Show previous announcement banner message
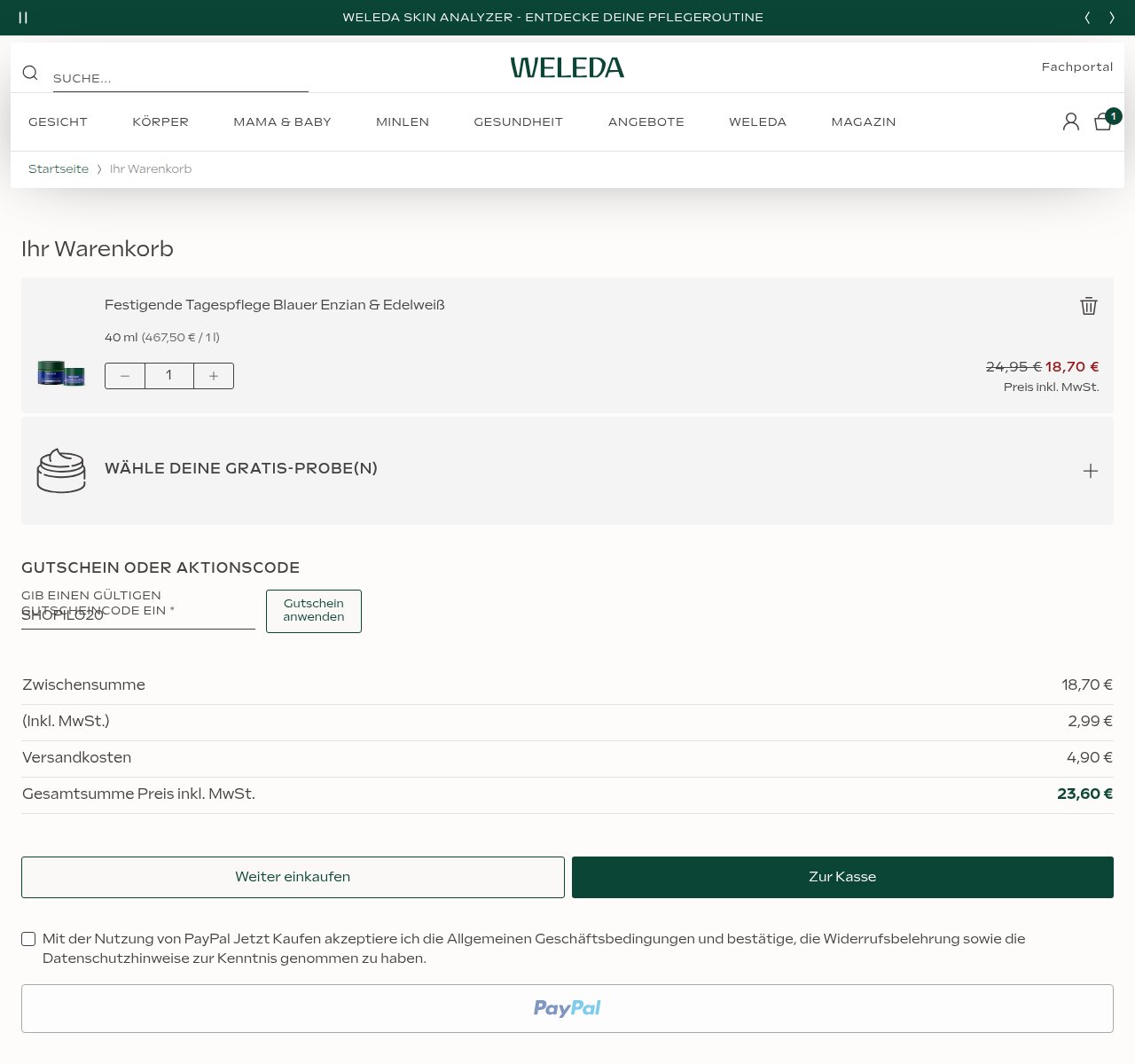 [1087, 18]
